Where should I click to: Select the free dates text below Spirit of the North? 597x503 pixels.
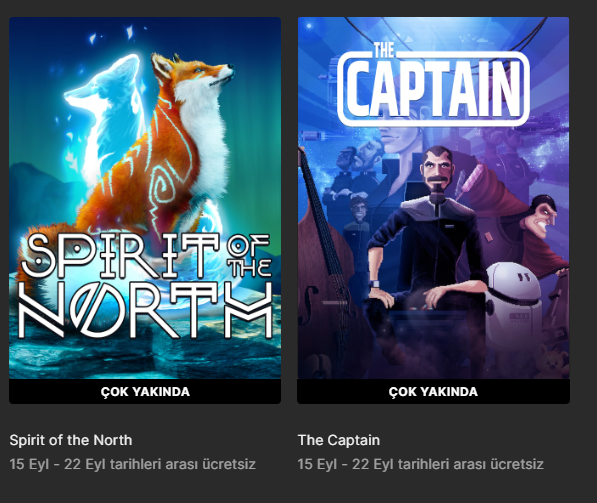(132, 464)
